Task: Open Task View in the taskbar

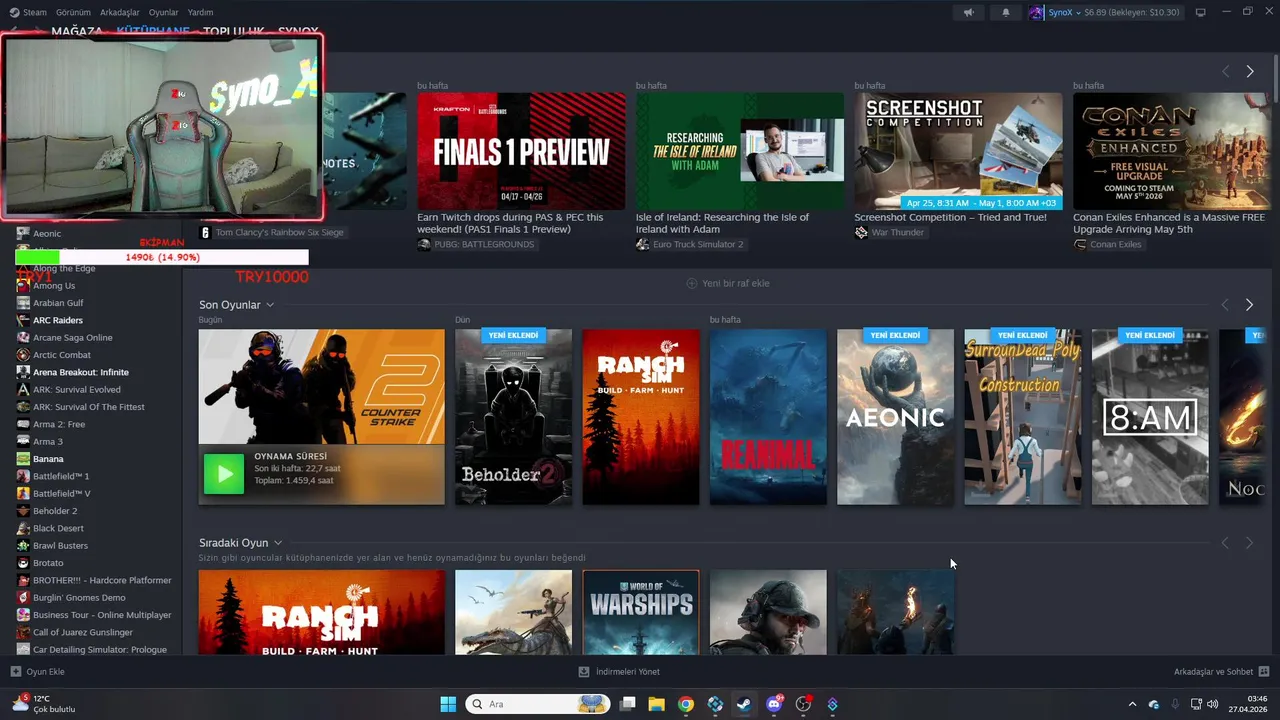Action: (627, 704)
